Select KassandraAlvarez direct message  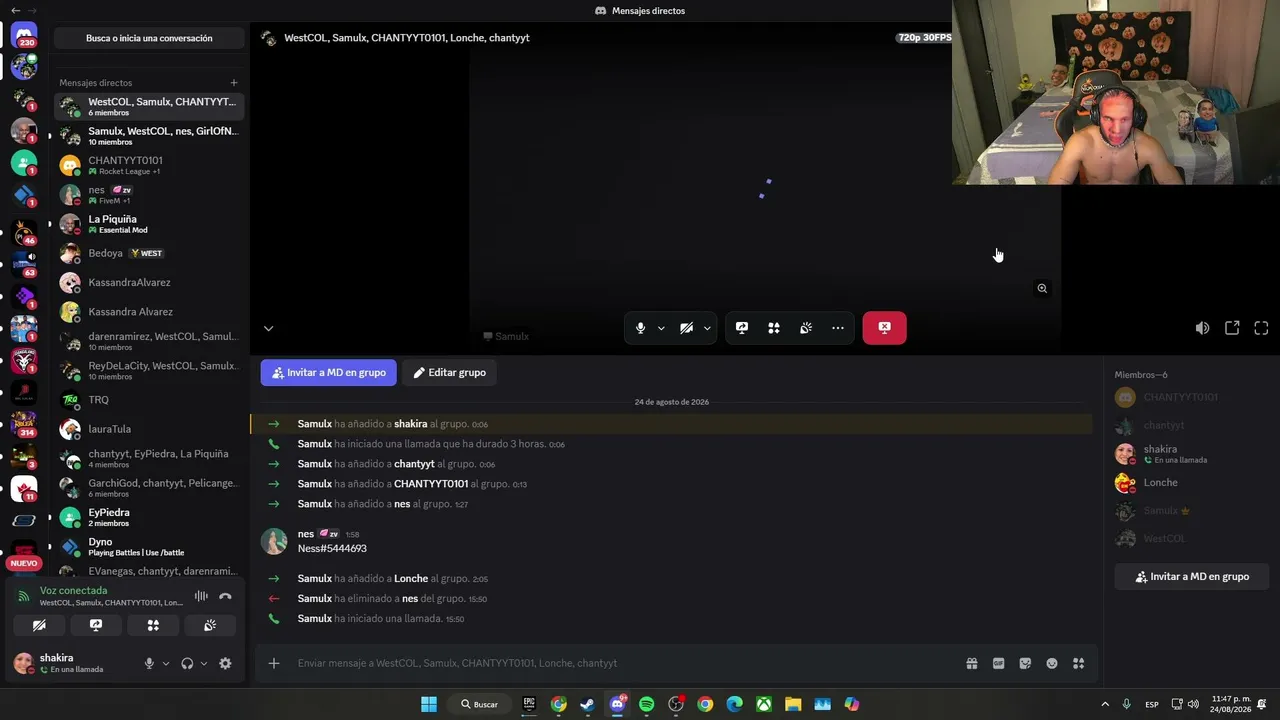click(149, 283)
